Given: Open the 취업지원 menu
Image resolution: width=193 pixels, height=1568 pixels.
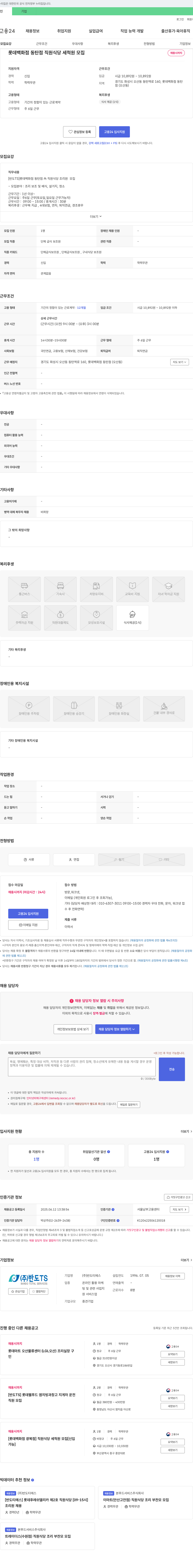Looking at the screenshot, I should [x=64, y=31].
